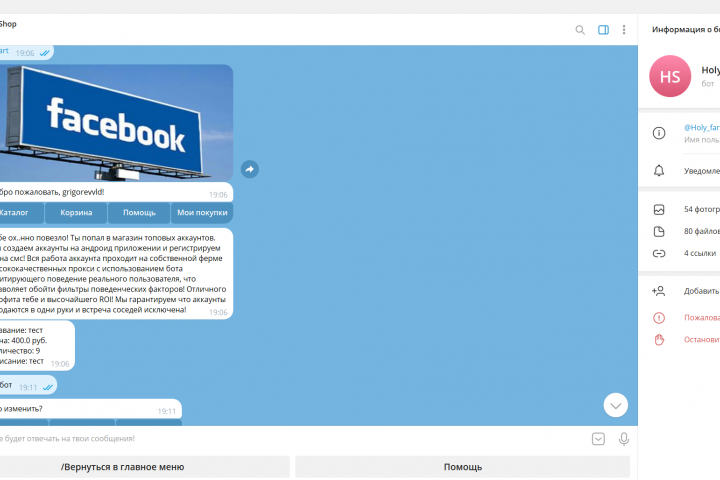Click the message input field
Screen dimensions: 720x480
(x=294, y=439)
